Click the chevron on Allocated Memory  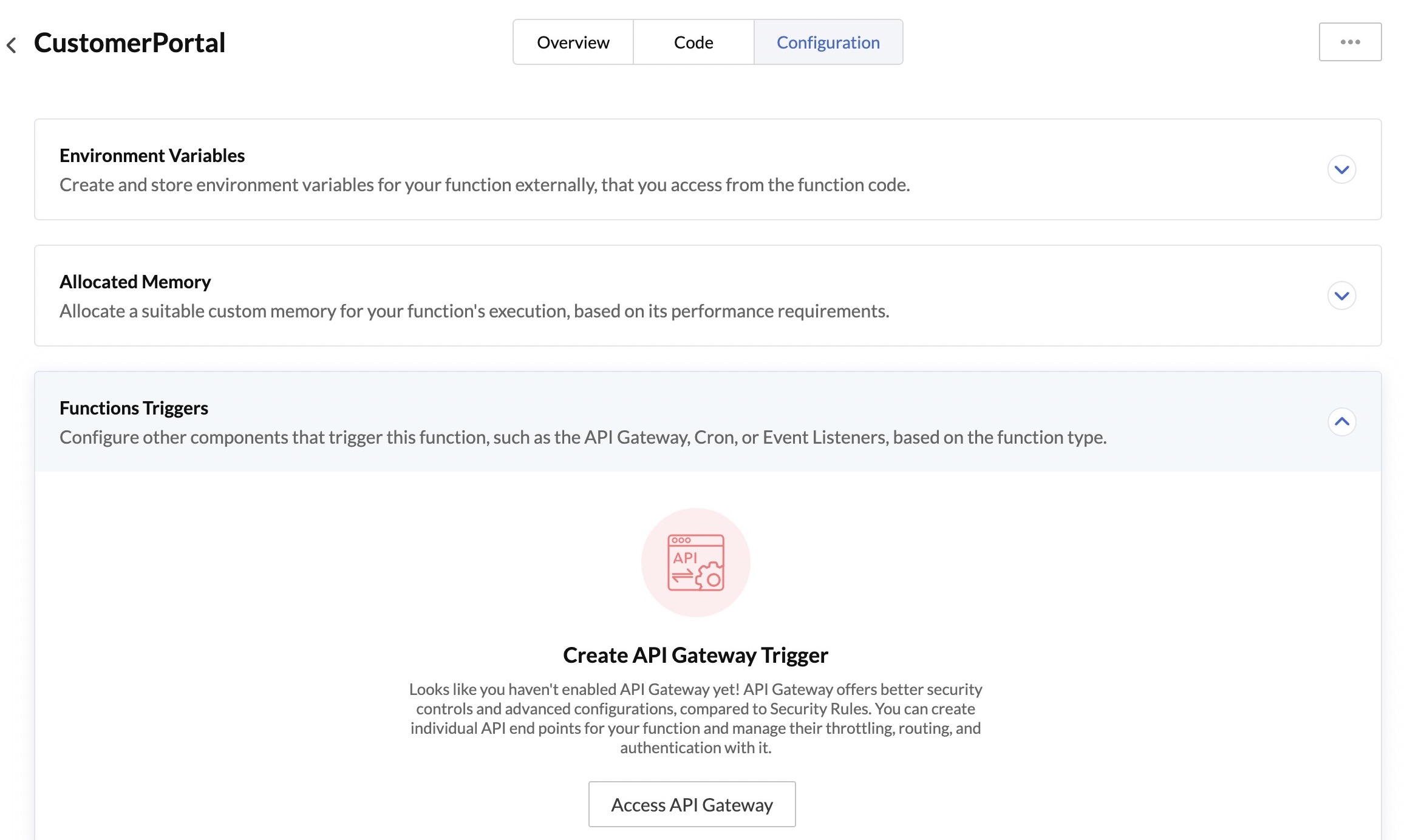point(1341,295)
